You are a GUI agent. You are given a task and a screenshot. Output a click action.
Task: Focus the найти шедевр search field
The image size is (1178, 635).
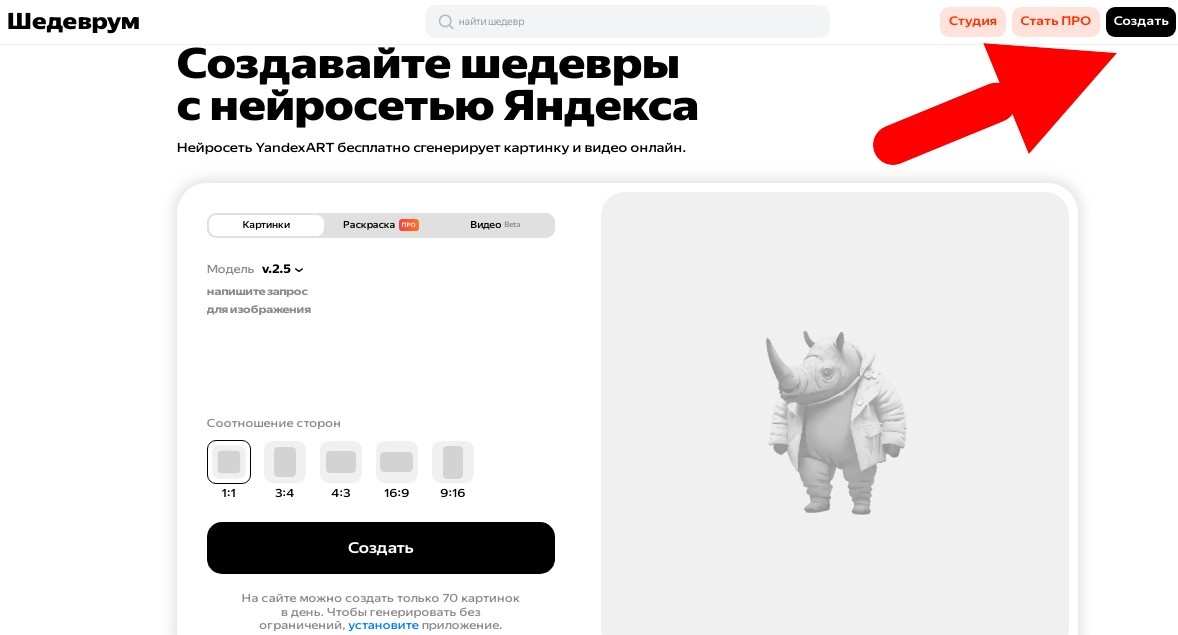pyautogui.click(x=627, y=22)
